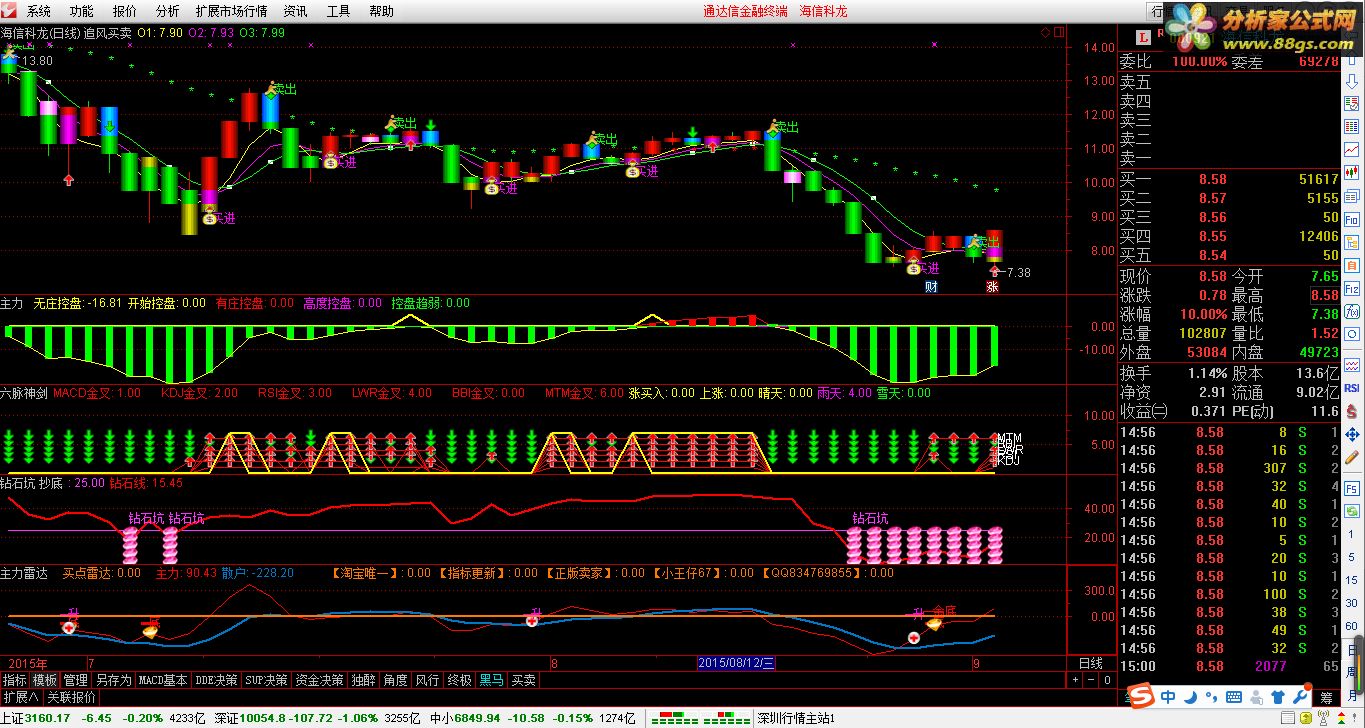
Task: Click the blue four-arrow move icon
Action: 1351,434
